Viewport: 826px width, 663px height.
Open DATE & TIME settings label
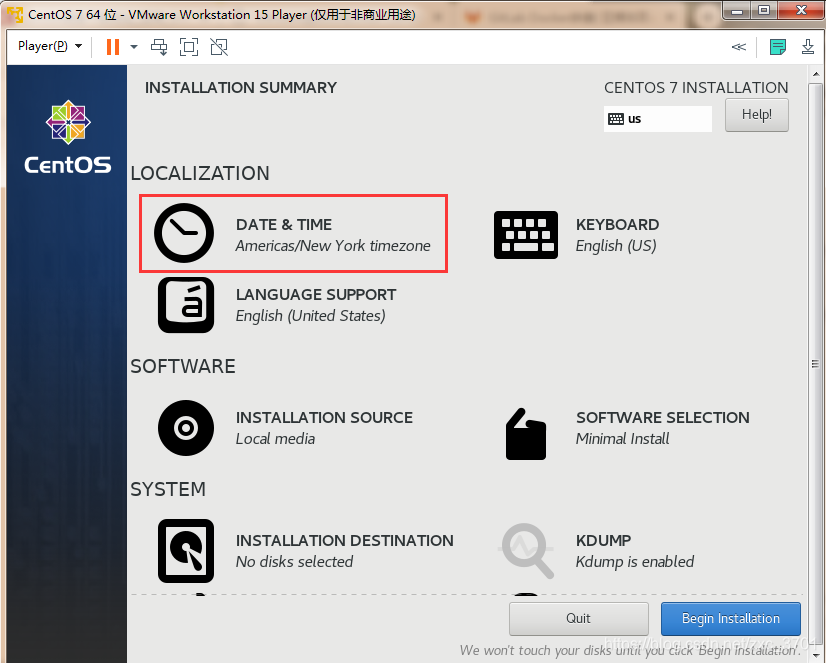tap(333, 235)
